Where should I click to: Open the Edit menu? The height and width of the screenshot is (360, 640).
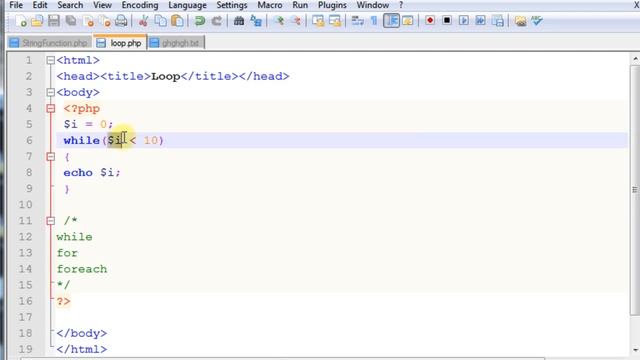(40, 5)
